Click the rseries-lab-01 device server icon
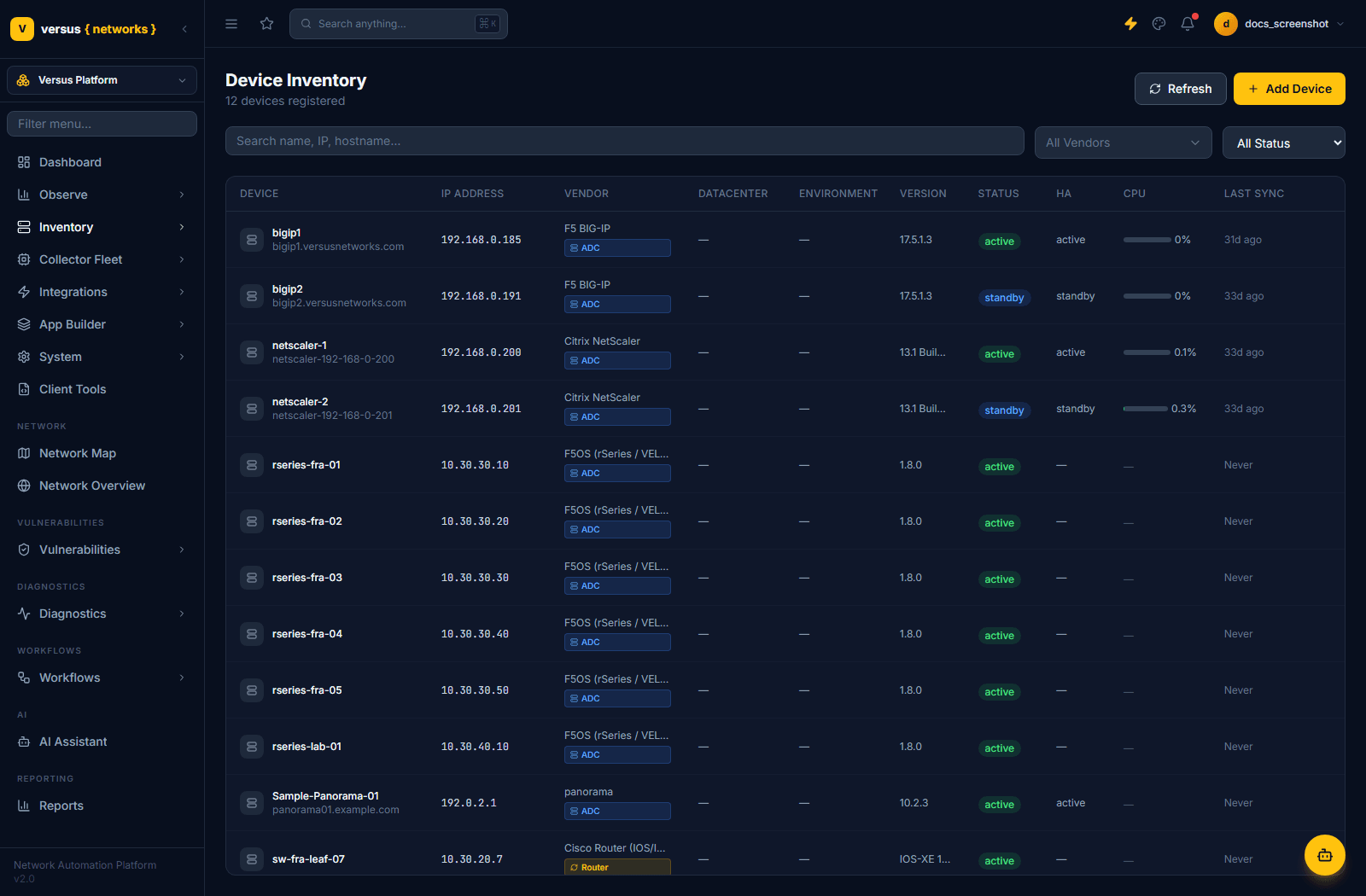Viewport: 1366px width, 896px height. coord(252,747)
